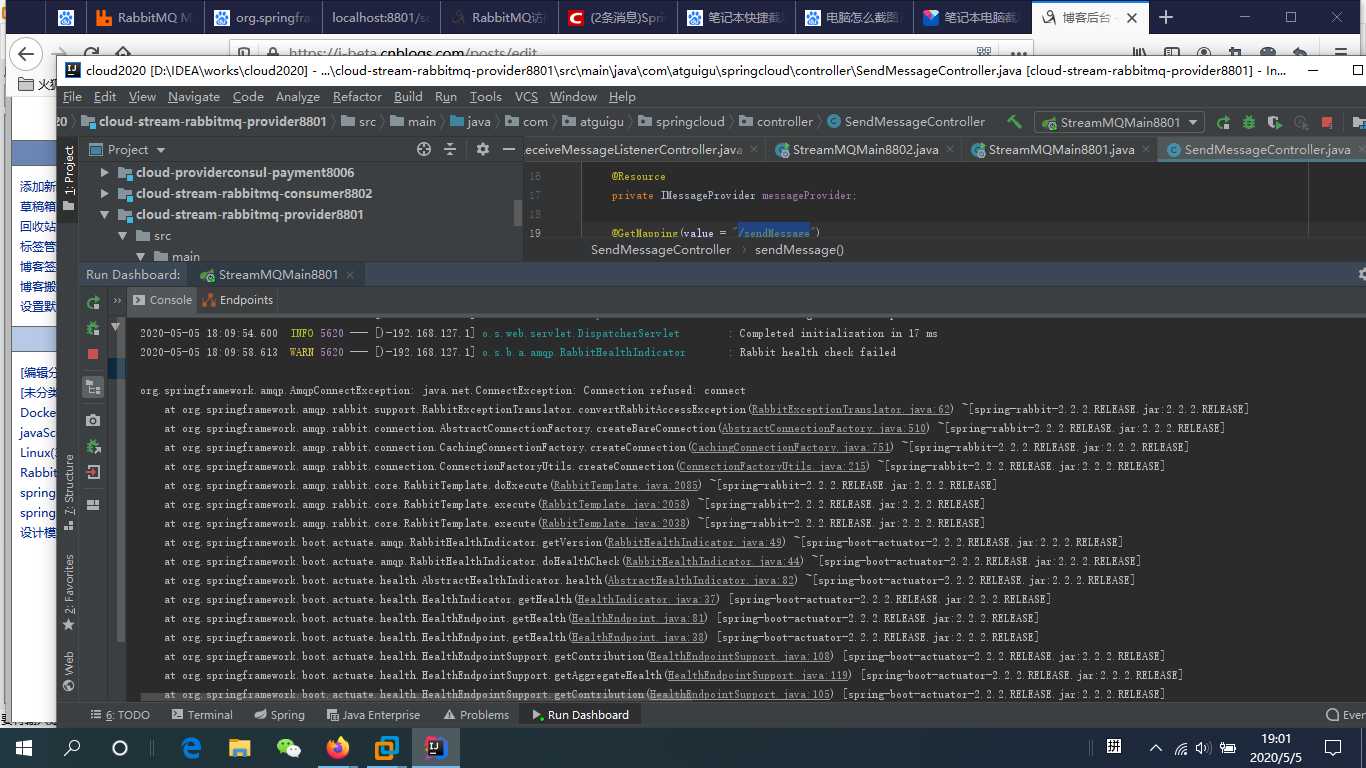Toggle the tree layout icon in Run Dashboard
Viewport: 1366px width, 768px height.
[x=93, y=387]
